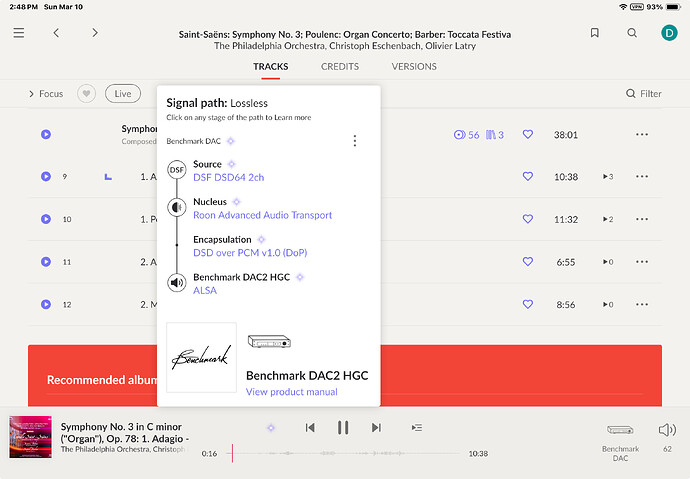
Task: Open search with the magnifier icon
Action: pyautogui.click(x=632, y=33)
